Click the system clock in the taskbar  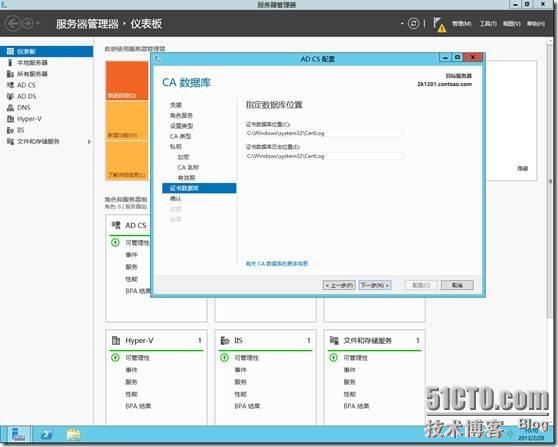tap(531, 435)
